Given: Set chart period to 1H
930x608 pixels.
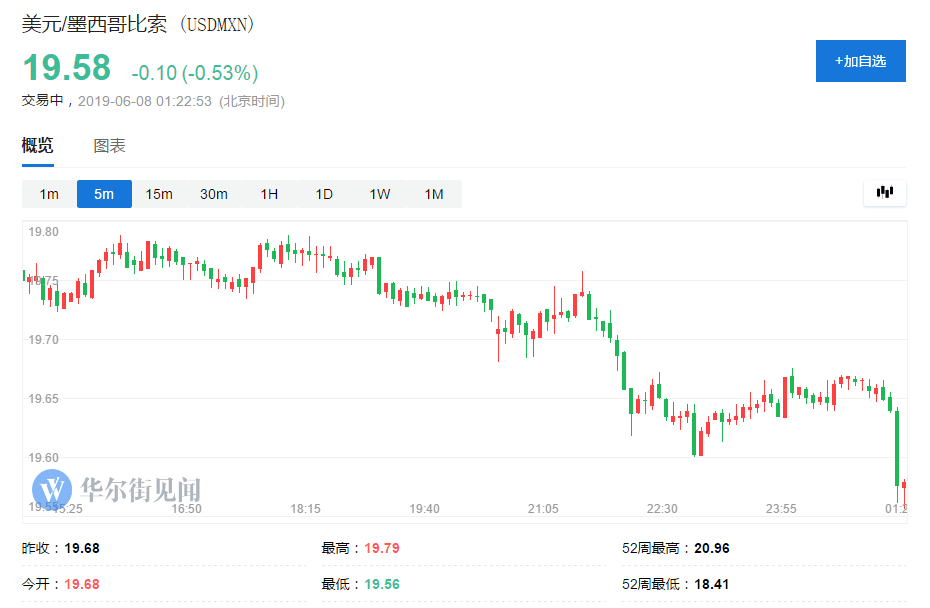Looking at the screenshot, I should (269, 194).
